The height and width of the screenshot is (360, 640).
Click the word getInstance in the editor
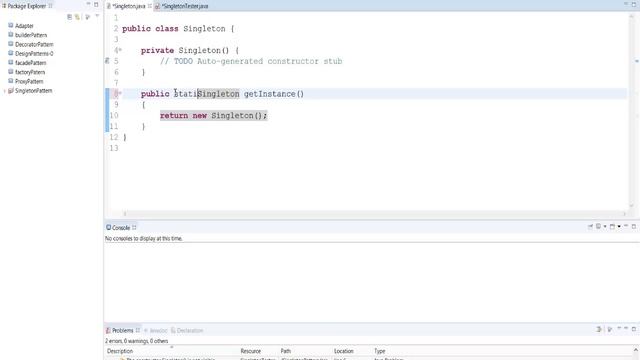click(x=269, y=94)
